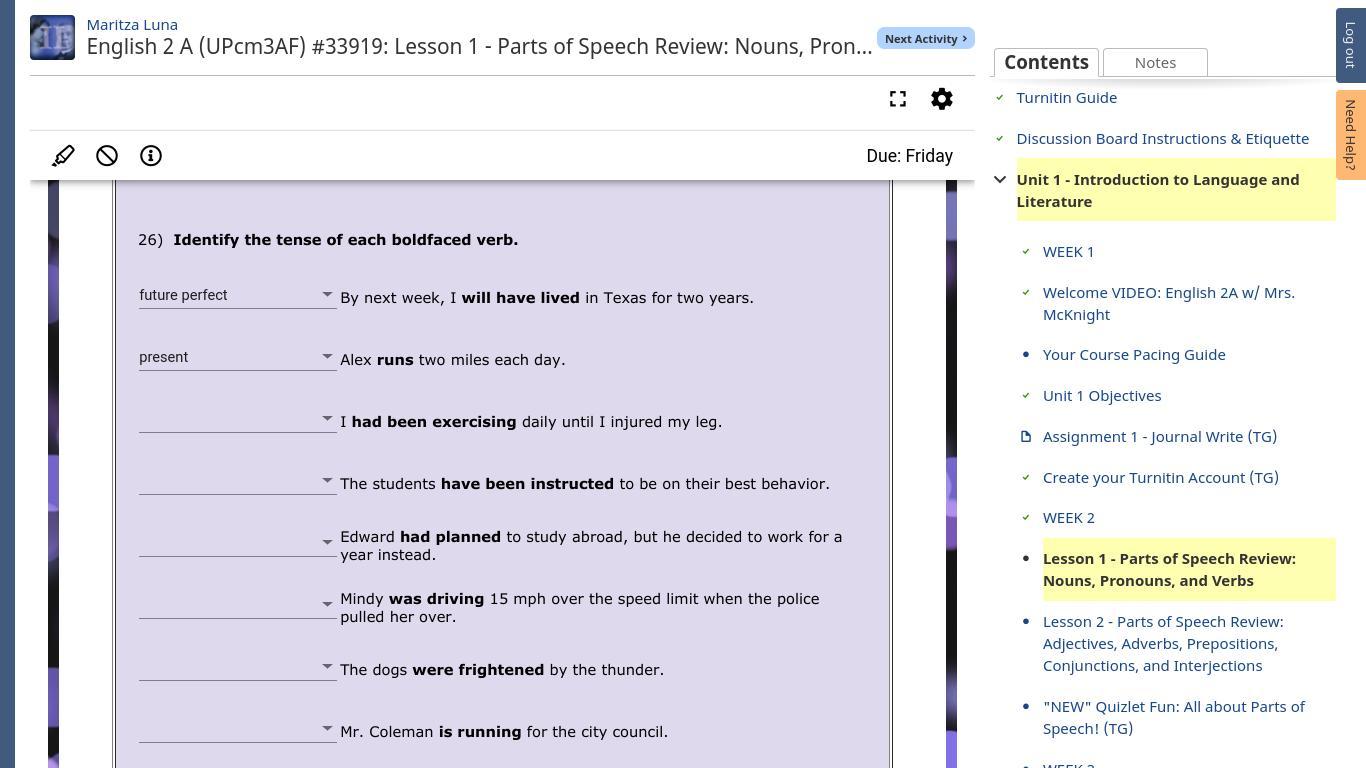
Task: Open the Turnitin Guide link
Action: tap(1066, 98)
